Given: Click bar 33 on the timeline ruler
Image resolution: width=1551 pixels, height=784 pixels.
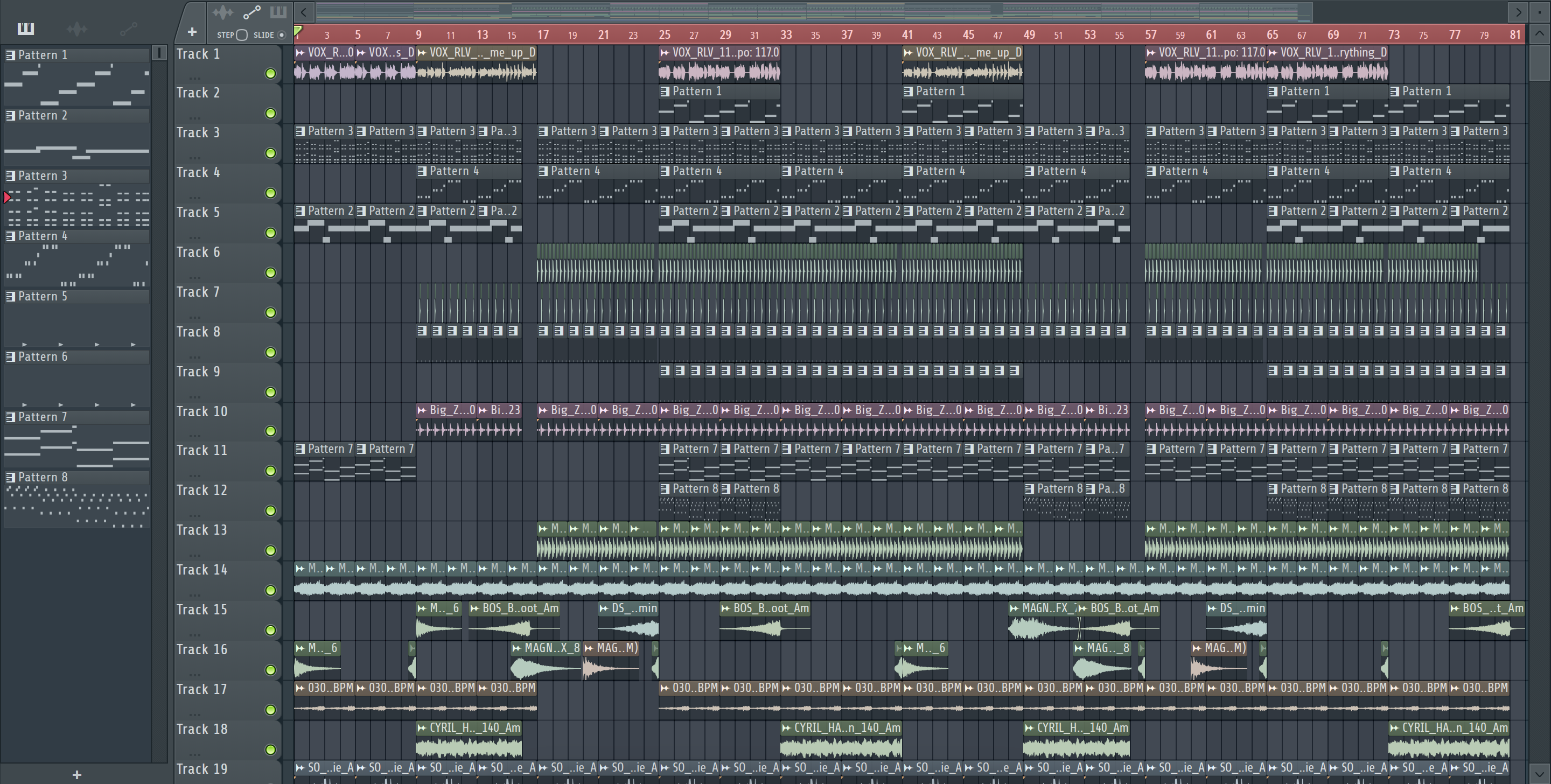Looking at the screenshot, I should tap(786, 34).
